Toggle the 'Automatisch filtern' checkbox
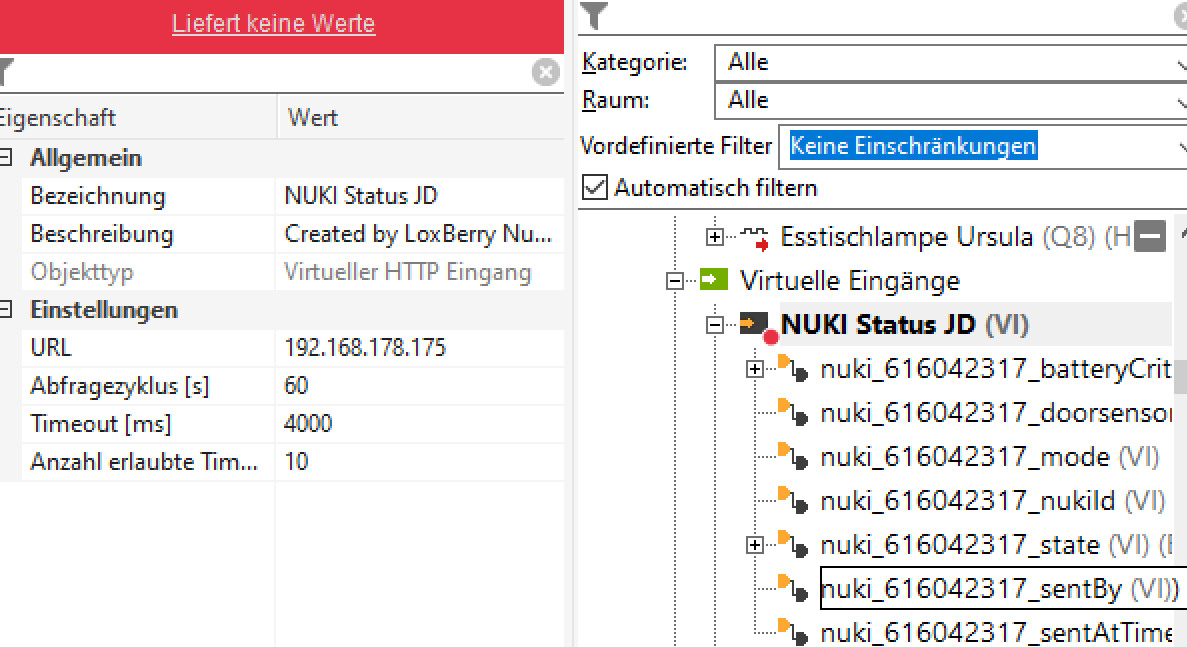Image resolution: width=1187 pixels, height=647 pixels. pos(595,187)
